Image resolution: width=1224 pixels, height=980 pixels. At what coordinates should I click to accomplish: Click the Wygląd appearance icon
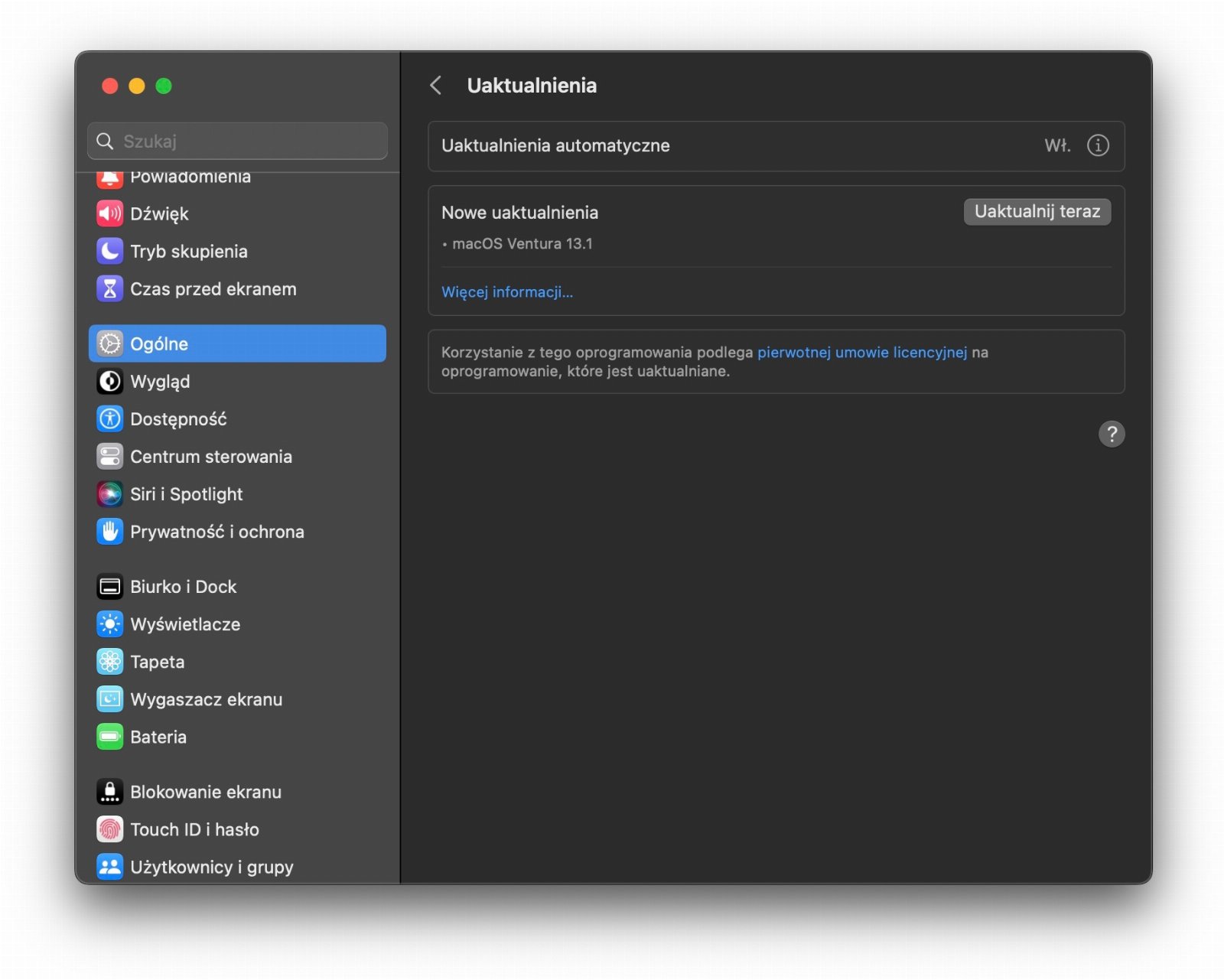[109, 381]
